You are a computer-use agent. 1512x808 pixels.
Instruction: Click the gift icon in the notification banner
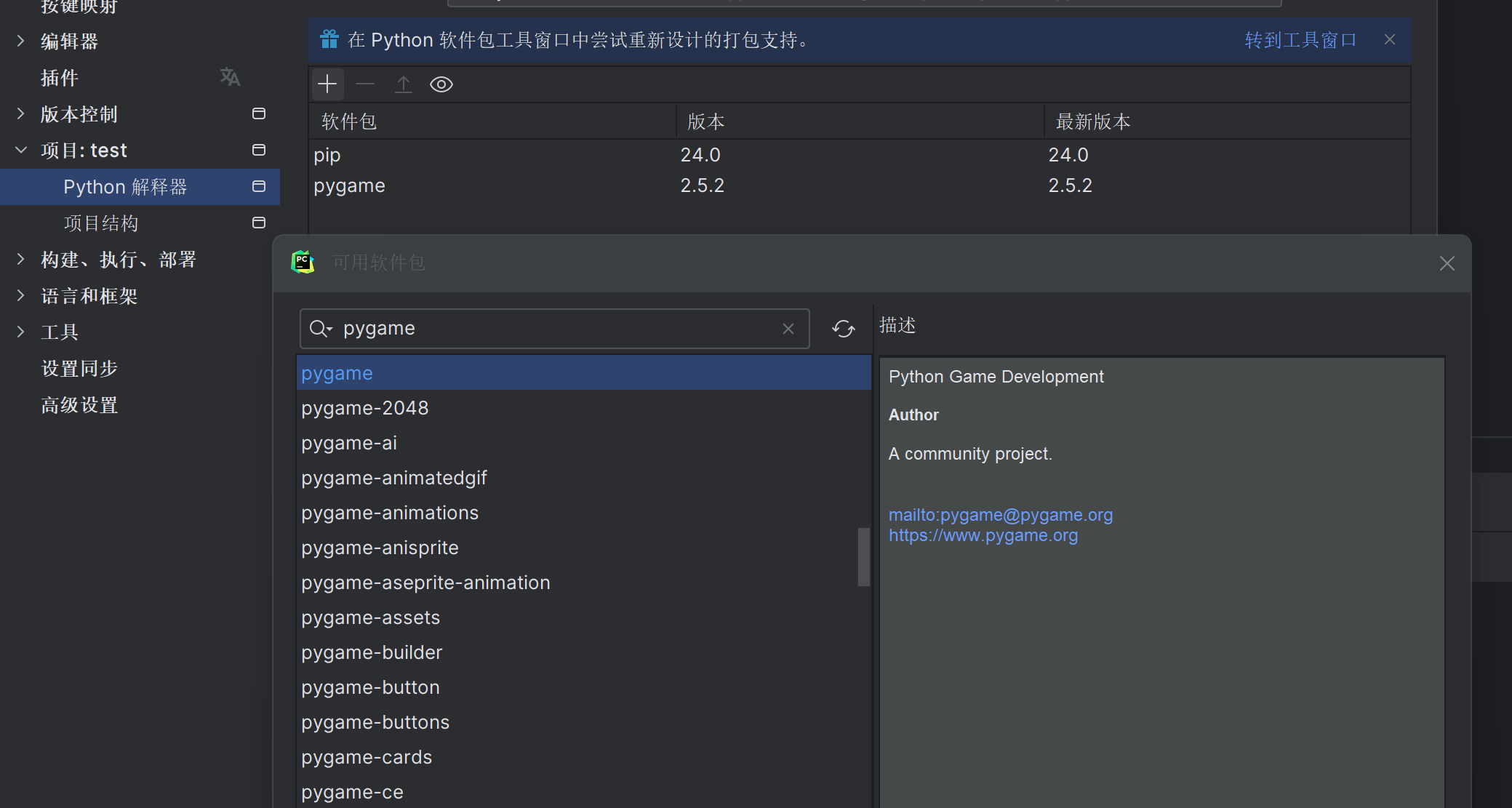pos(329,39)
